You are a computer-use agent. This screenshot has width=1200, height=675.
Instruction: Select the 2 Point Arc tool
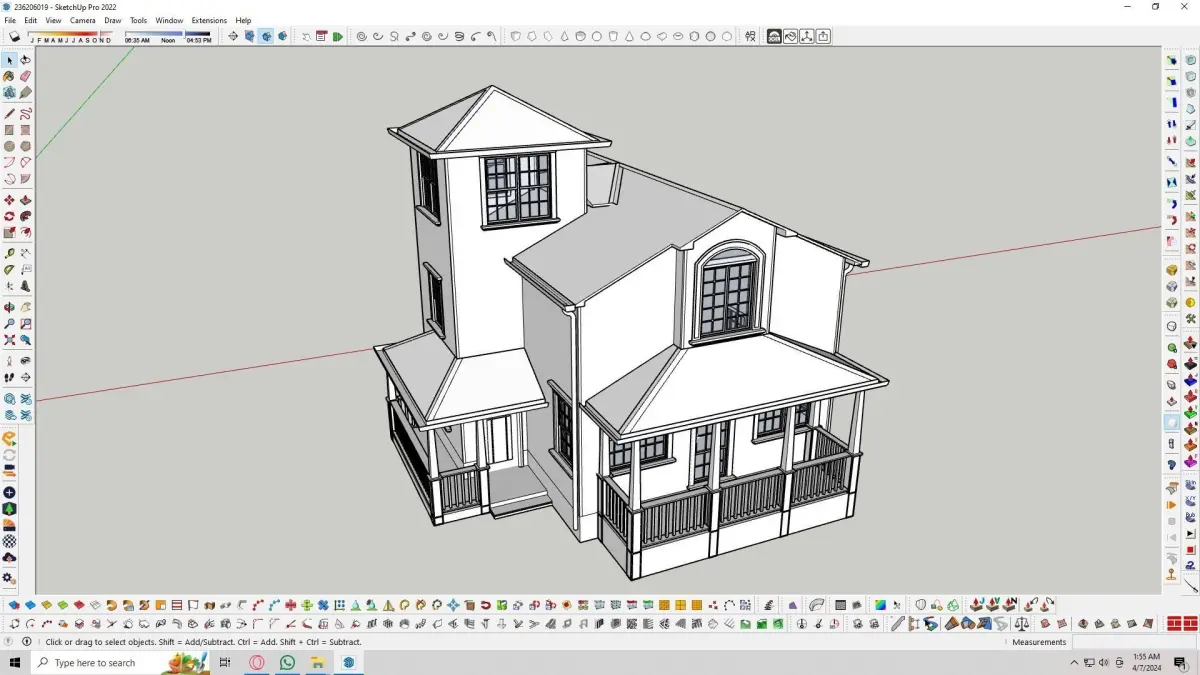[x=25, y=162]
